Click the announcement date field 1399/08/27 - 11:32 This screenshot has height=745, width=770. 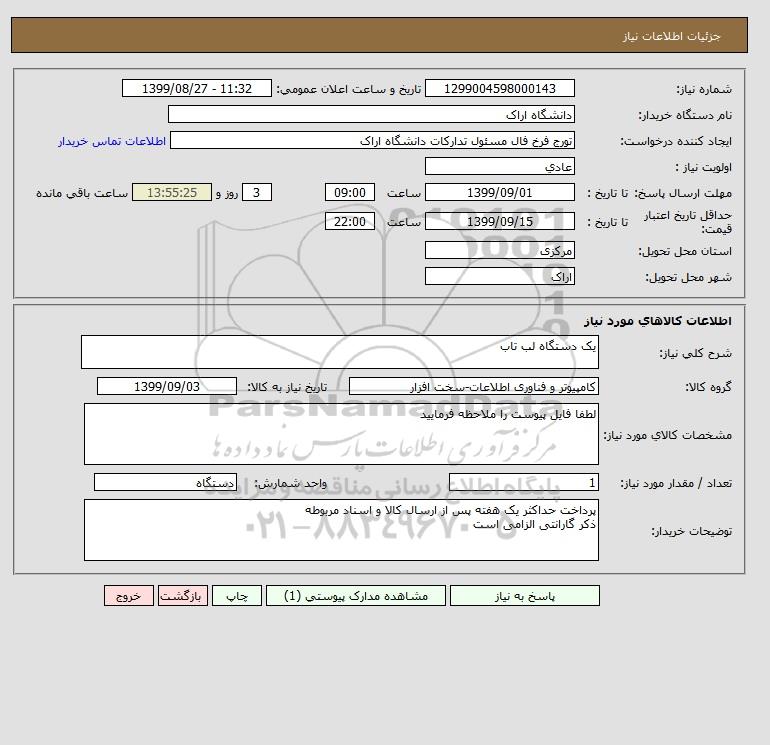click(x=197, y=88)
